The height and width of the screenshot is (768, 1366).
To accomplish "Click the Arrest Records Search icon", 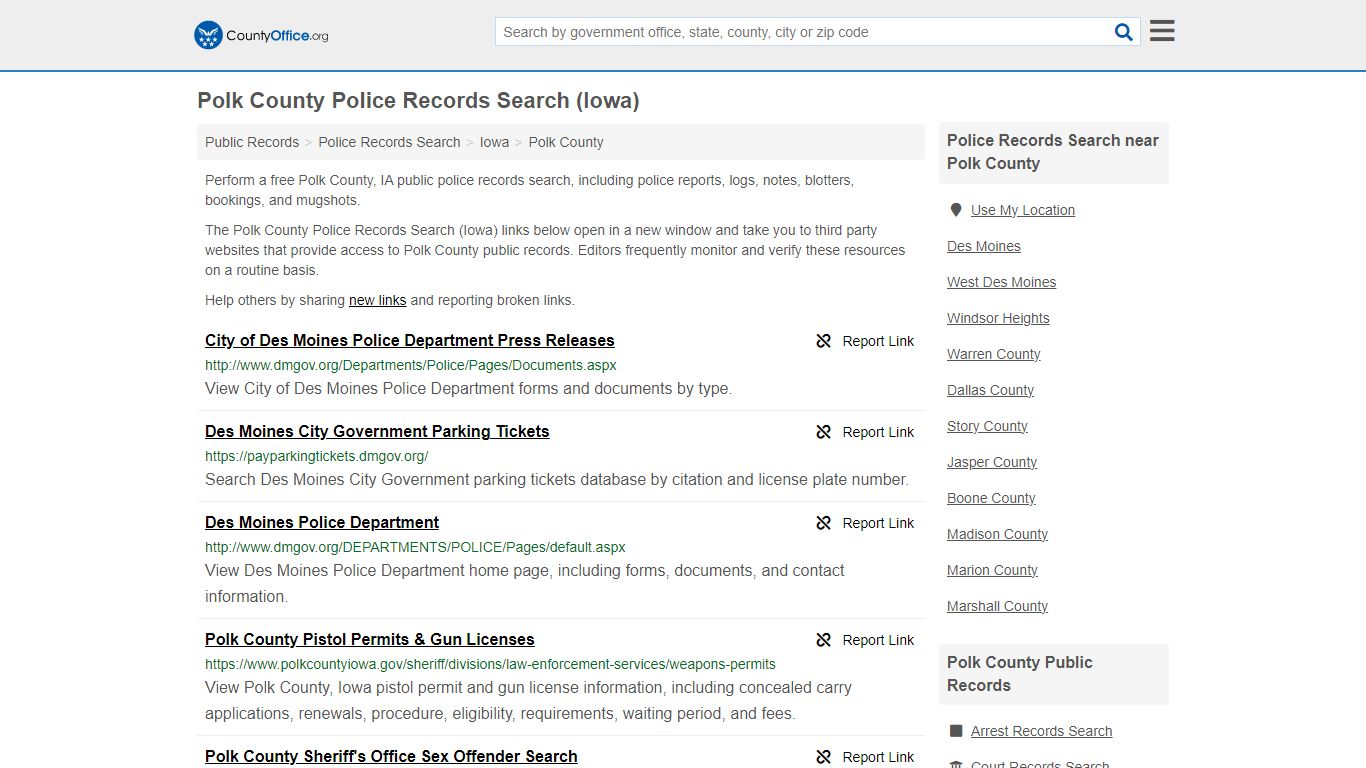I will 956,731.
